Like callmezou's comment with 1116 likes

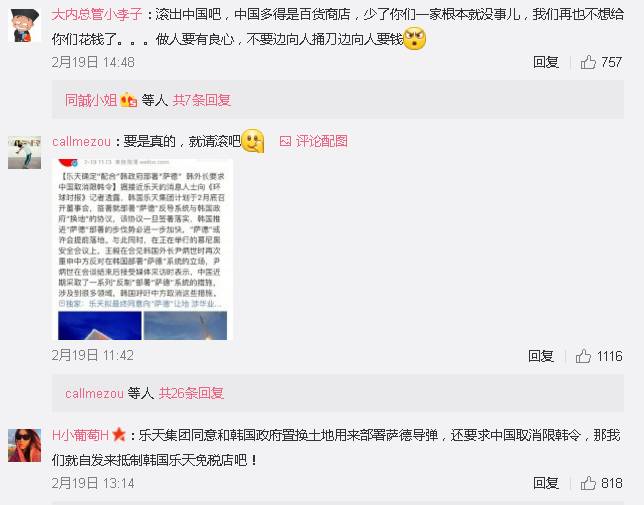(x=583, y=356)
